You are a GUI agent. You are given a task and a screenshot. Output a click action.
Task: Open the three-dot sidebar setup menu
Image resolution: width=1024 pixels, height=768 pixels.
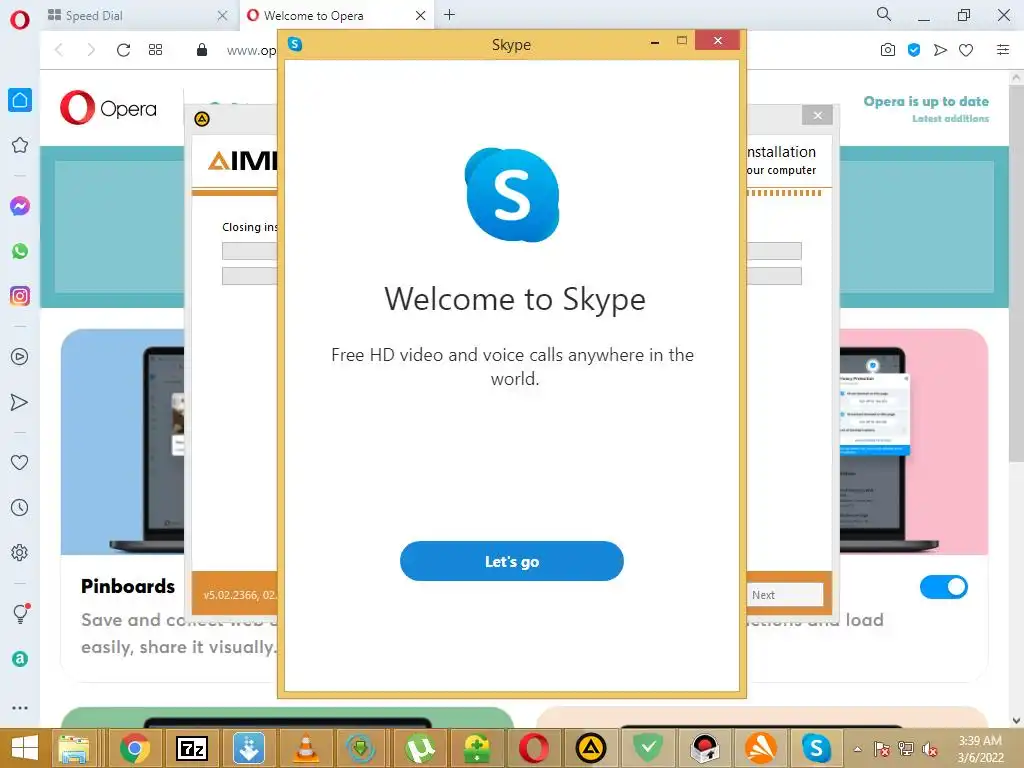click(x=20, y=708)
